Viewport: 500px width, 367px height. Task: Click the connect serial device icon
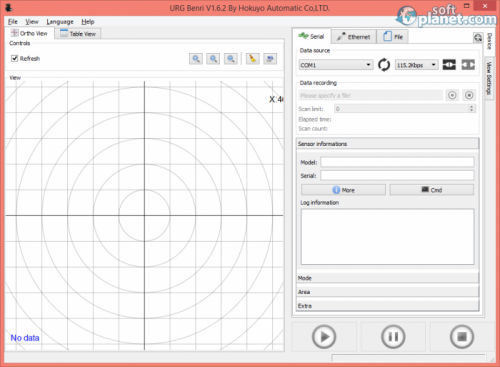pos(449,65)
